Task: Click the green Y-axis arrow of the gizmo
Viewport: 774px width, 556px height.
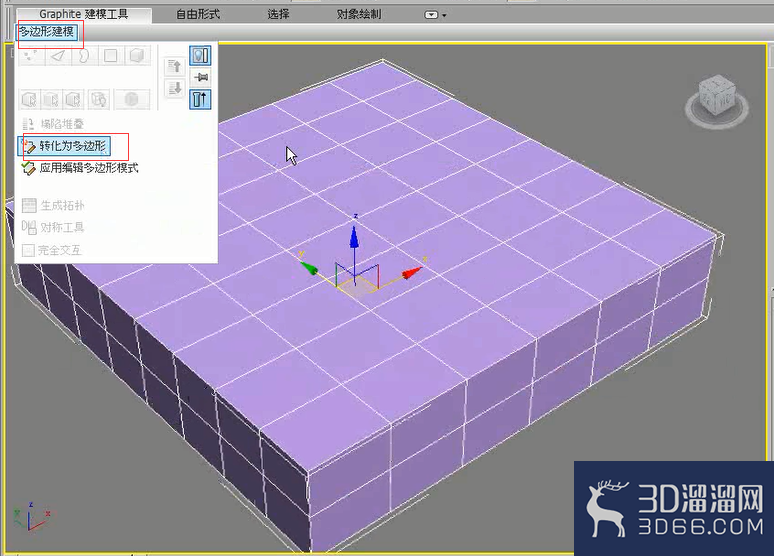Action: [310, 268]
